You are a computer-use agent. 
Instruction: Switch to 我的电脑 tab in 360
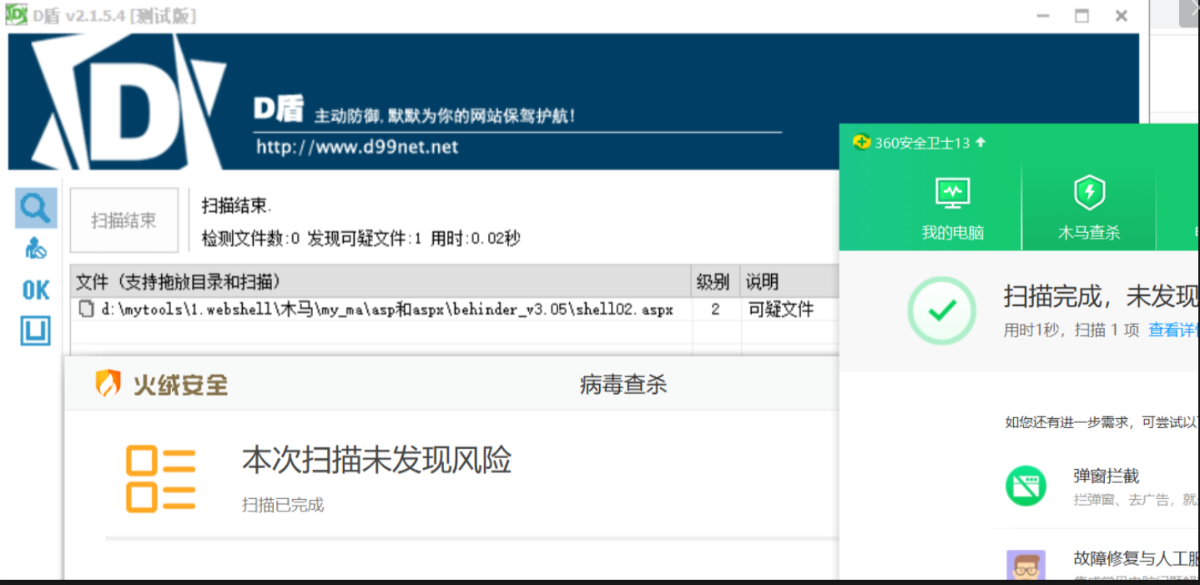[953, 207]
